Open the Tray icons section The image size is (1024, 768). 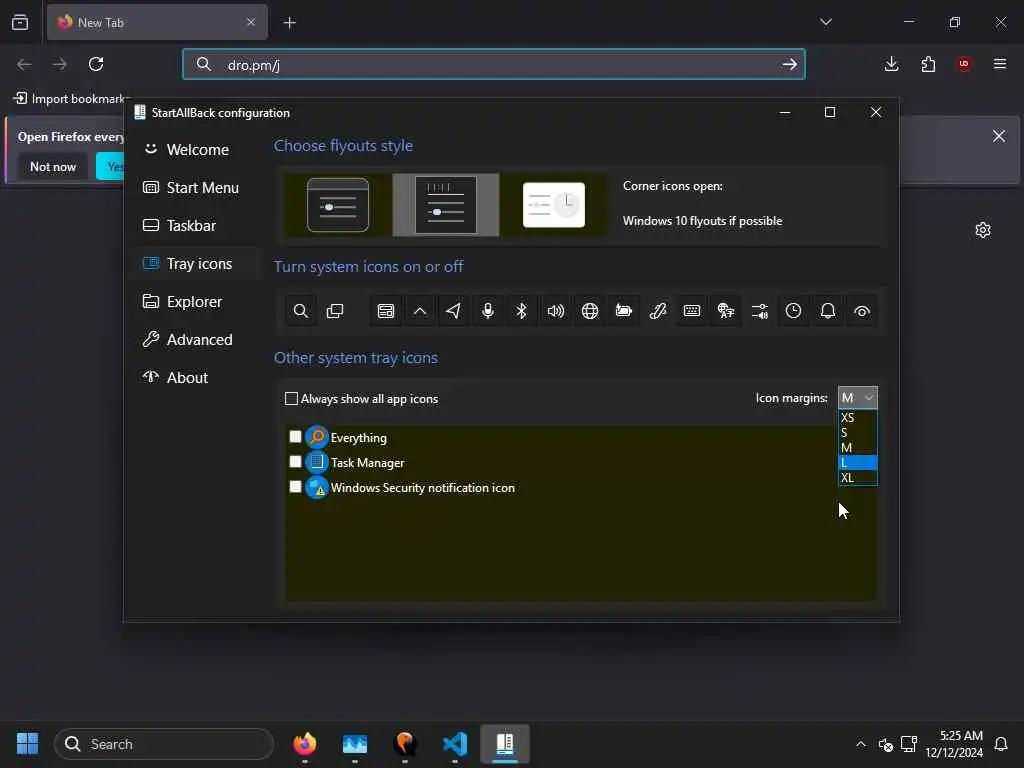tap(198, 264)
